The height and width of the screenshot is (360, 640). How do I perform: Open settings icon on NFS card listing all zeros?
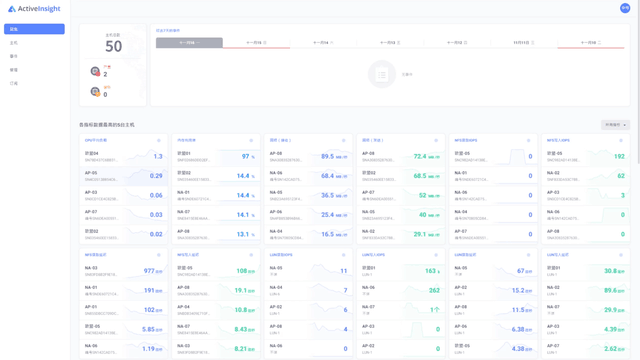point(529,140)
